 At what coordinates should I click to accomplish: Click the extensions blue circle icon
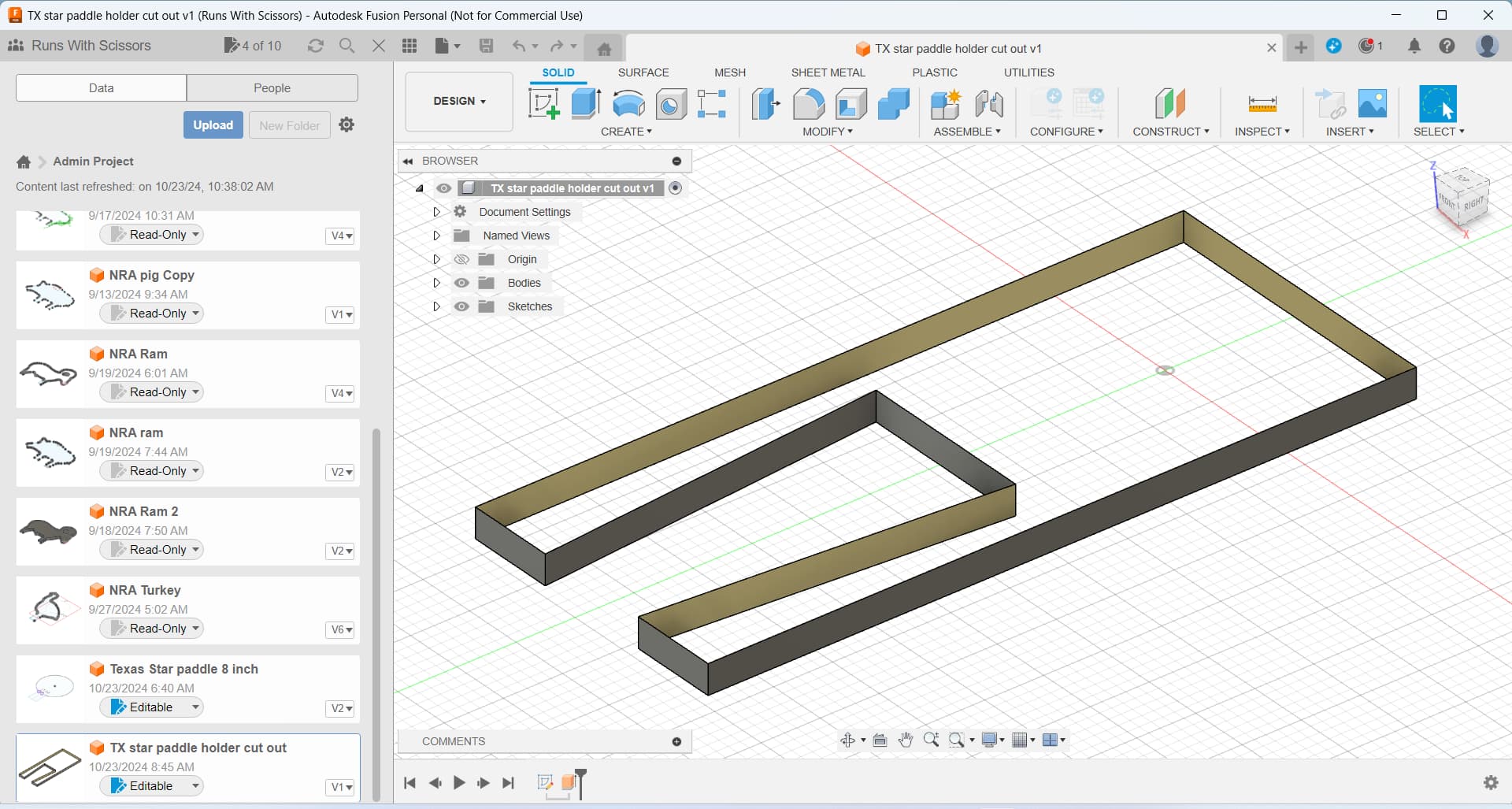(x=1333, y=46)
